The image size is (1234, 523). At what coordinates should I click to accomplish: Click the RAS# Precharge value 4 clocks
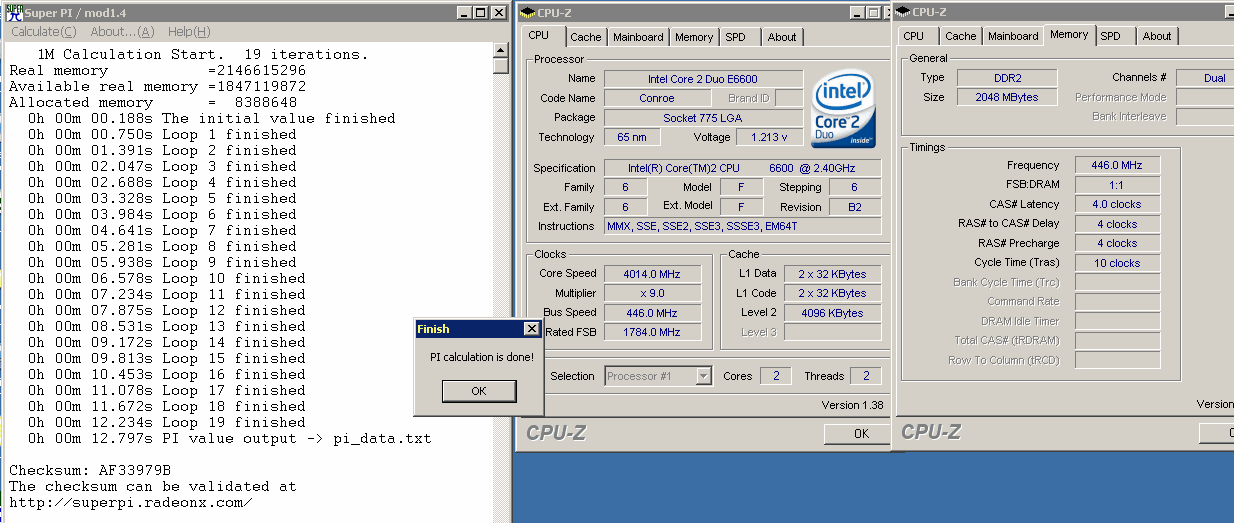(1118, 243)
